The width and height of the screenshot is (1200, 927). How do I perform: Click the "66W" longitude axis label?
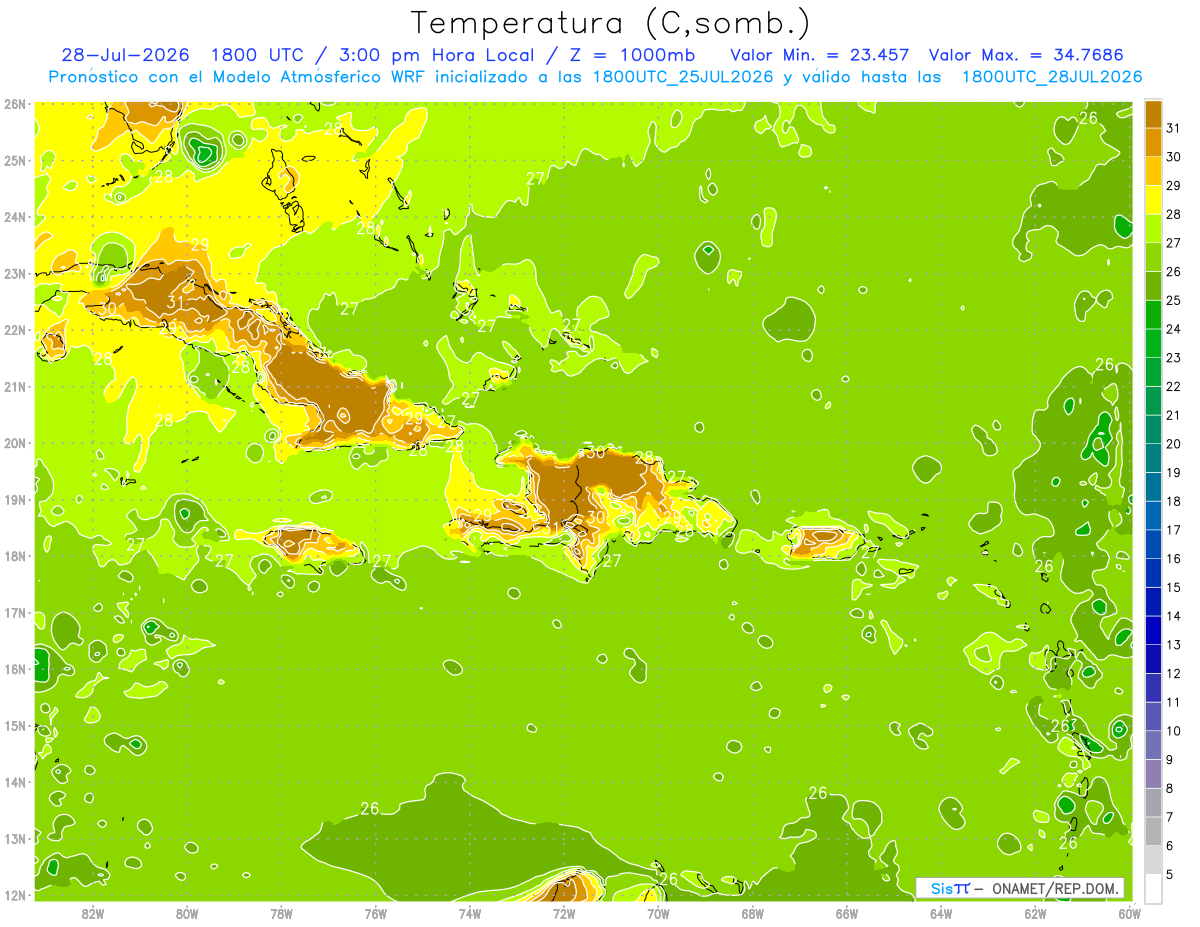pos(847,913)
